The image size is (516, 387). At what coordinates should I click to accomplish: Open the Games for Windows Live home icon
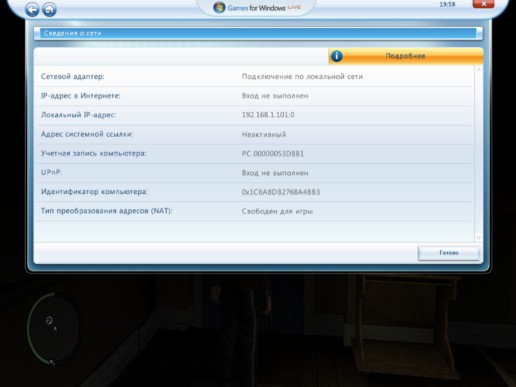(x=49, y=9)
